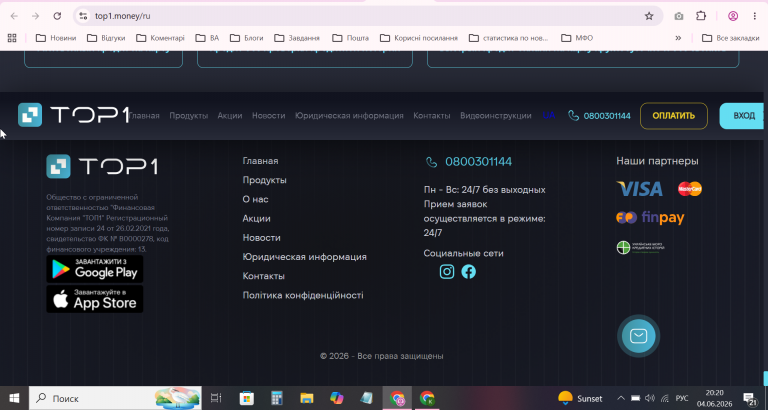Image resolution: width=768 pixels, height=410 pixels.
Task: Open the МФО bookmark folder
Action: click(x=577, y=38)
